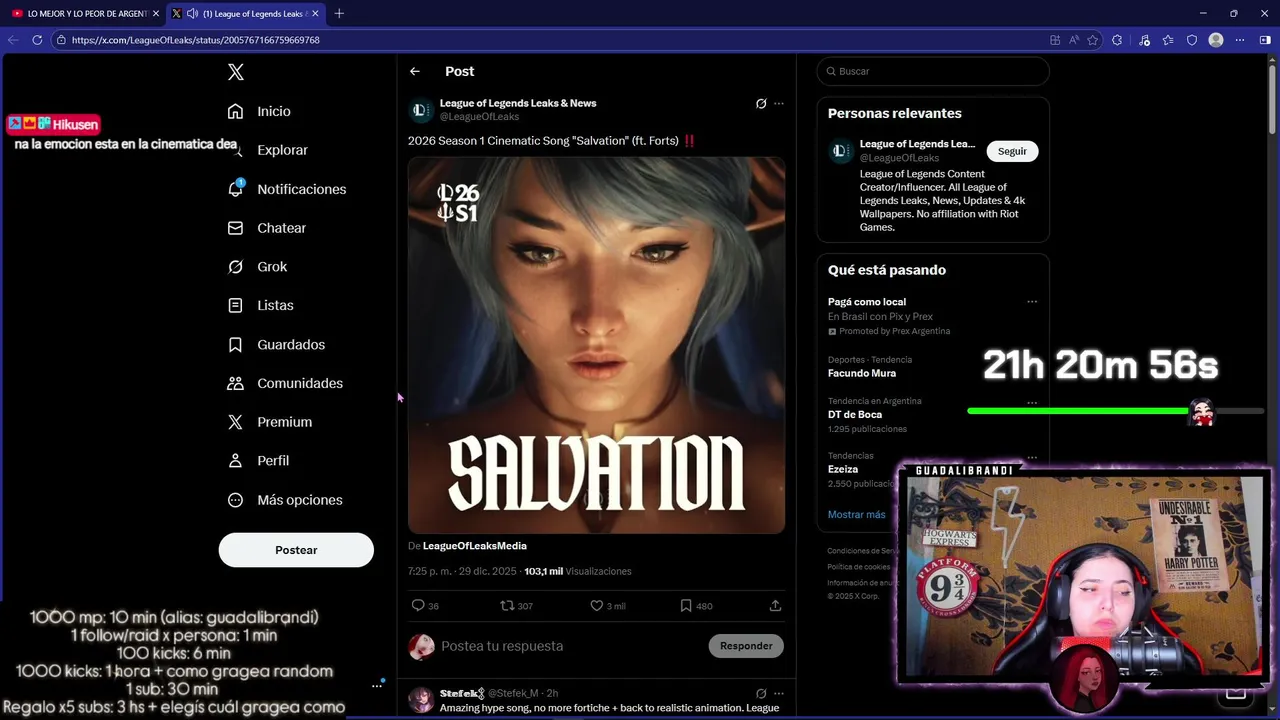Open a new browser tab
This screenshot has height=720, width=1280.
[x=339, y=14]
